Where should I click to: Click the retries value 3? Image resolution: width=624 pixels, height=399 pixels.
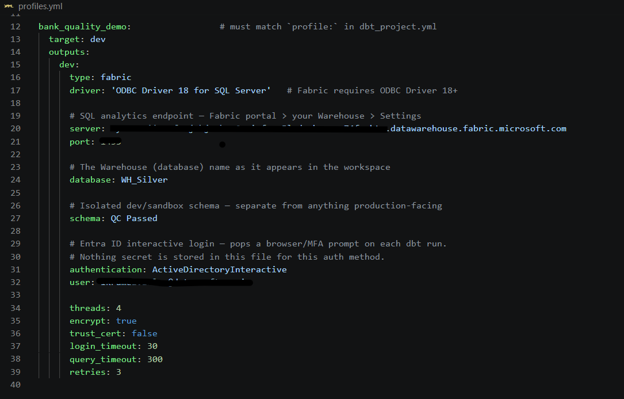119,372
